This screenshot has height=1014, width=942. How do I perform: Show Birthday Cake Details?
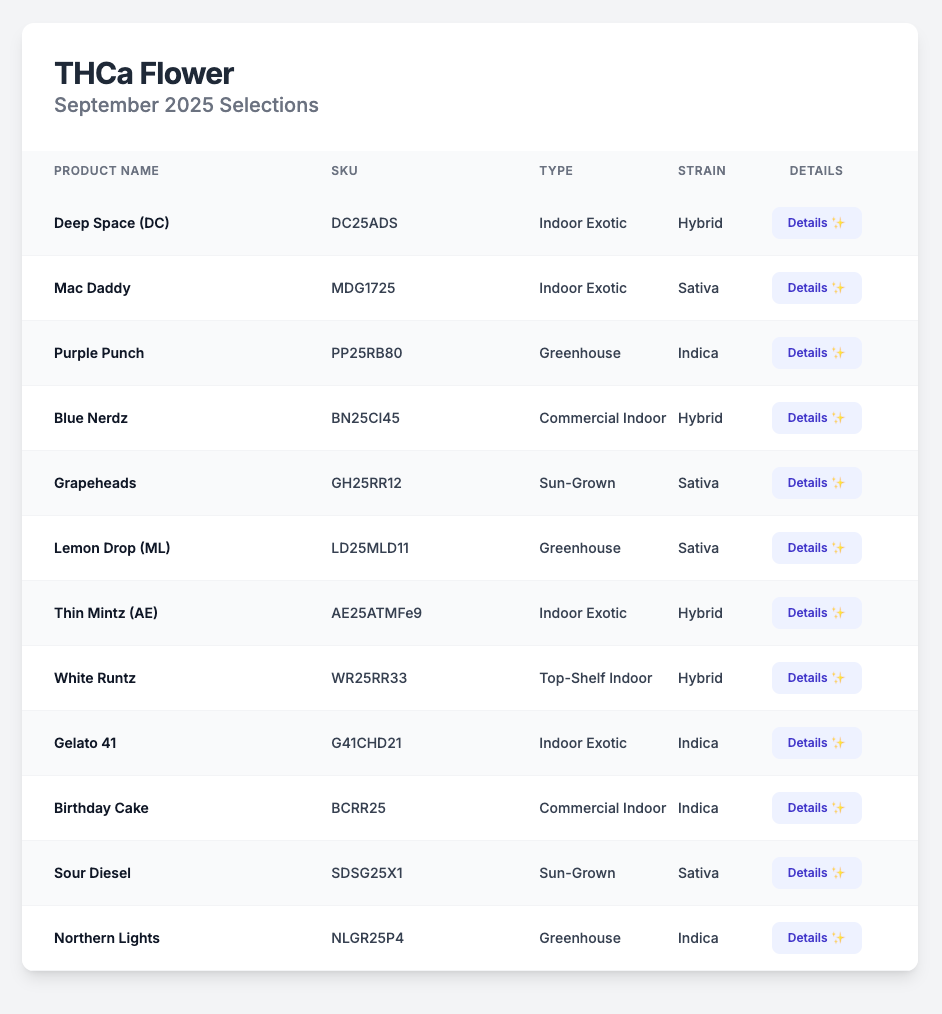(816, 808)
